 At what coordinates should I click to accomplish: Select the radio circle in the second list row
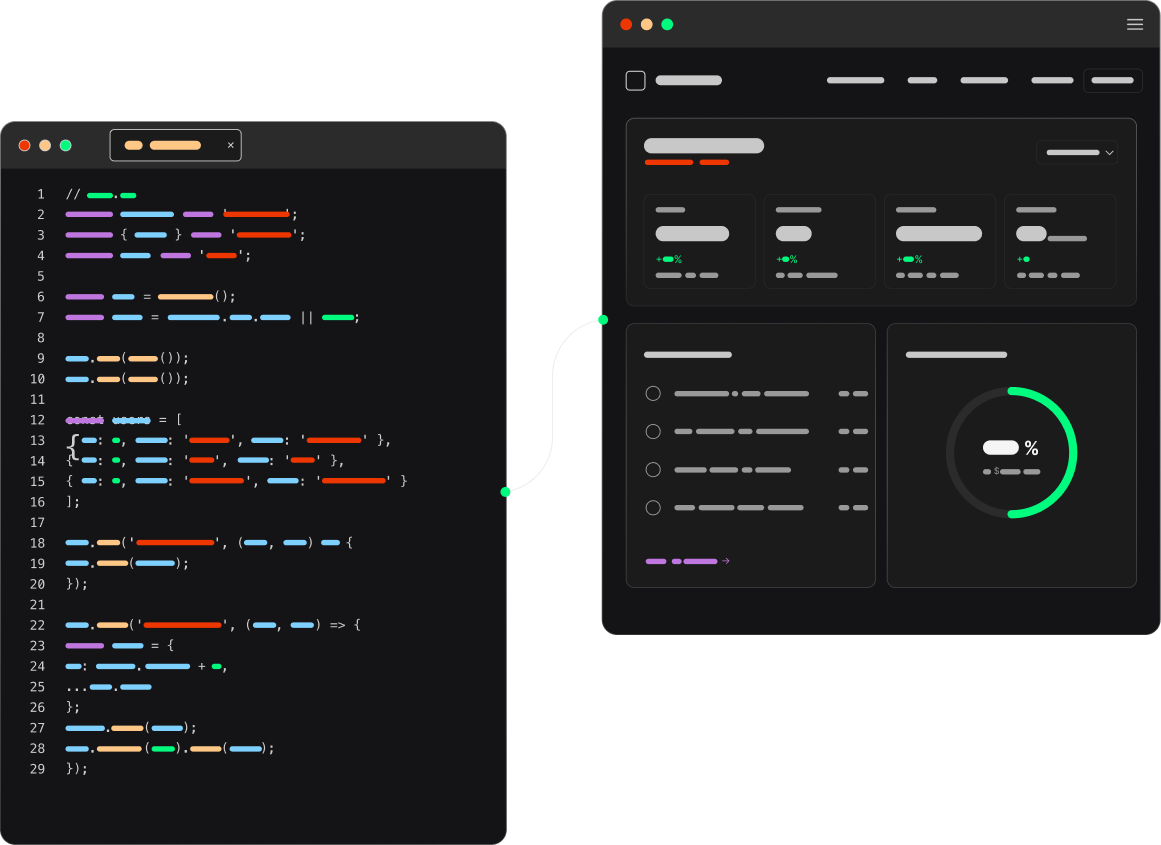653,431
